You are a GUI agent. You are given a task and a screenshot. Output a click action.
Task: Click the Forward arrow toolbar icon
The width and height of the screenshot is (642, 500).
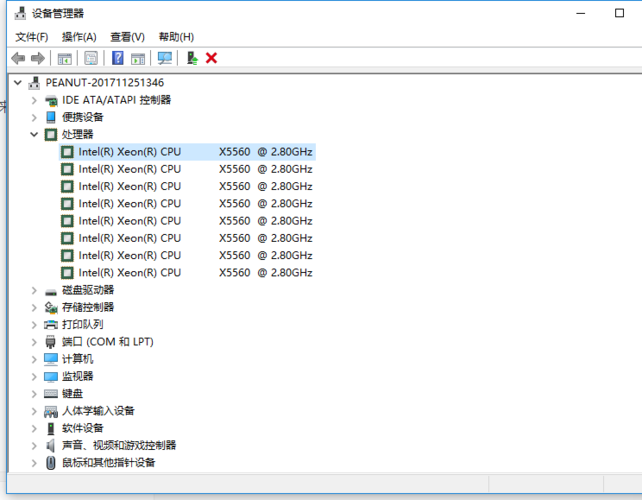[38, 58]
